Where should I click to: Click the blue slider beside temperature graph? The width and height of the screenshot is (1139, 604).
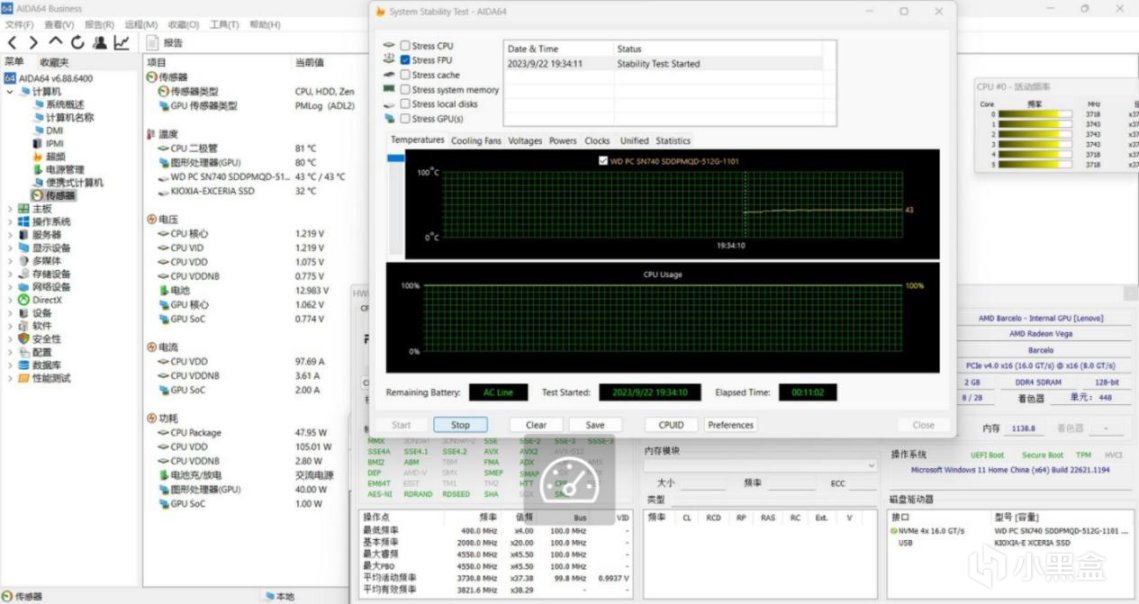point(396,158)
